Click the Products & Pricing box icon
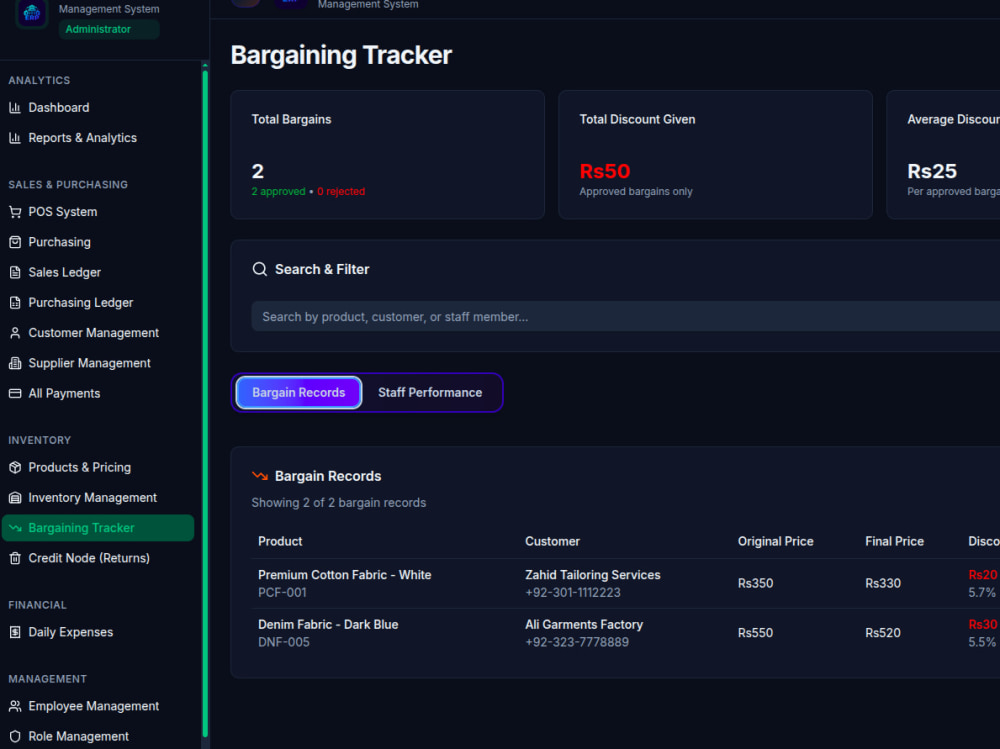 pos(15,468)
